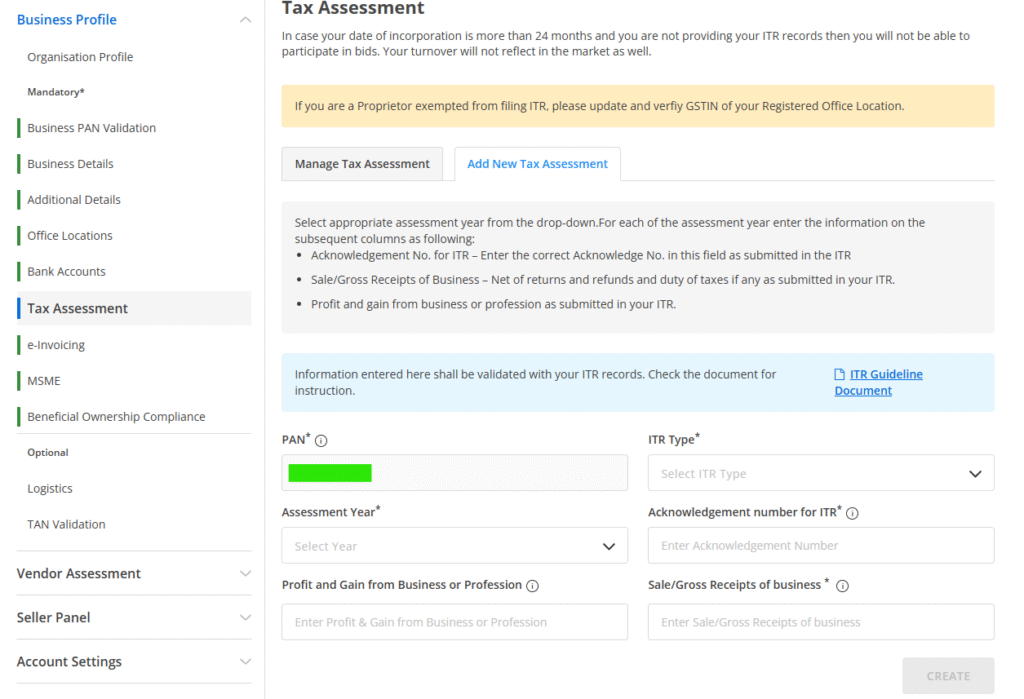The width and height of the screenshot is (1024, 699).
Task: Click the info icon next to PAN
Action: point(321,440)
